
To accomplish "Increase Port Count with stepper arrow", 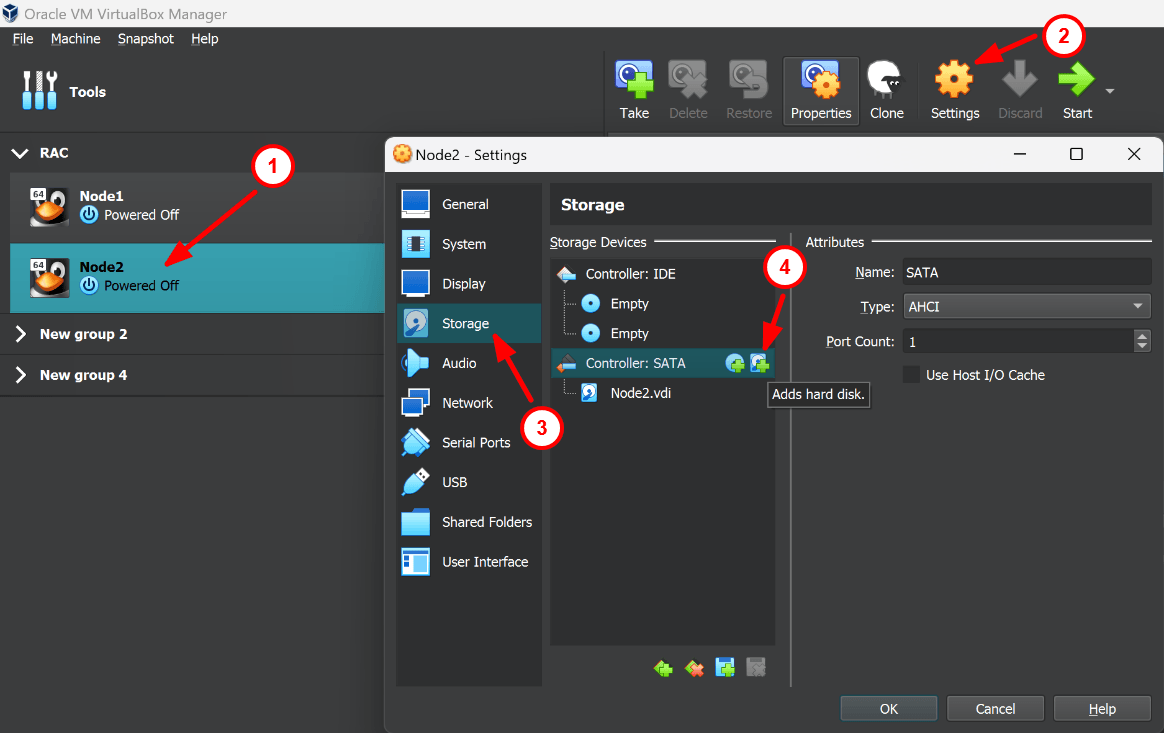I will tap(1143, 336).
